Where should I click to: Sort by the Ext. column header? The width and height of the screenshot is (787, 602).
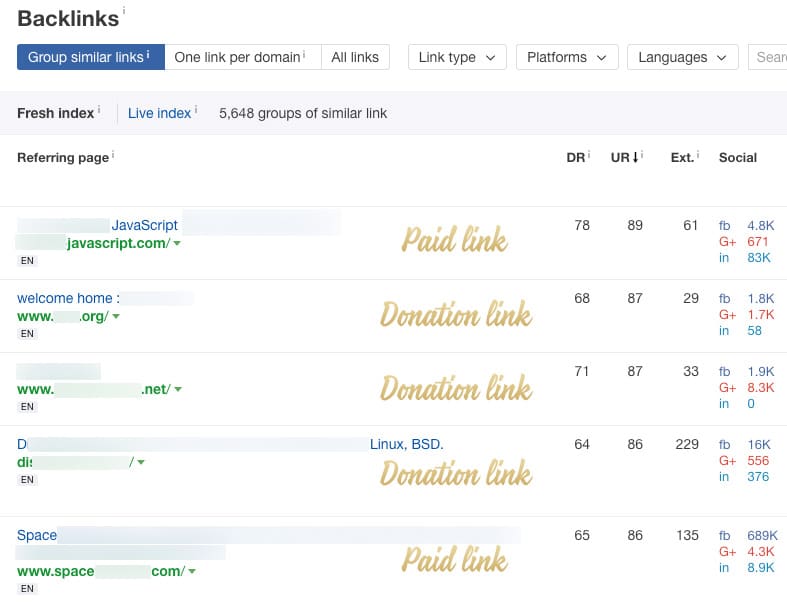(x=682, y=158)
